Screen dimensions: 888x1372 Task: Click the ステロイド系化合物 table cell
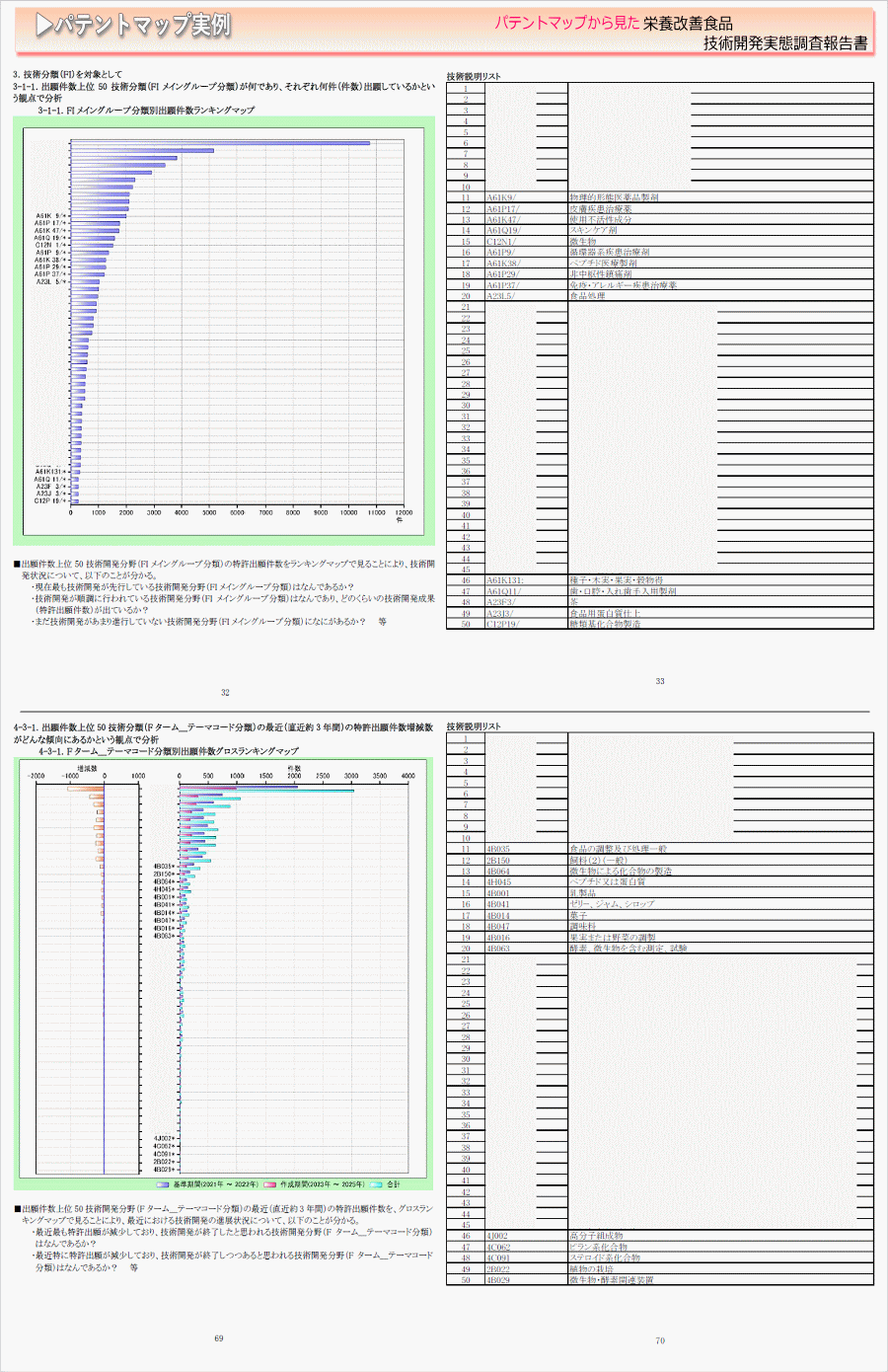tap(605, 1258)
